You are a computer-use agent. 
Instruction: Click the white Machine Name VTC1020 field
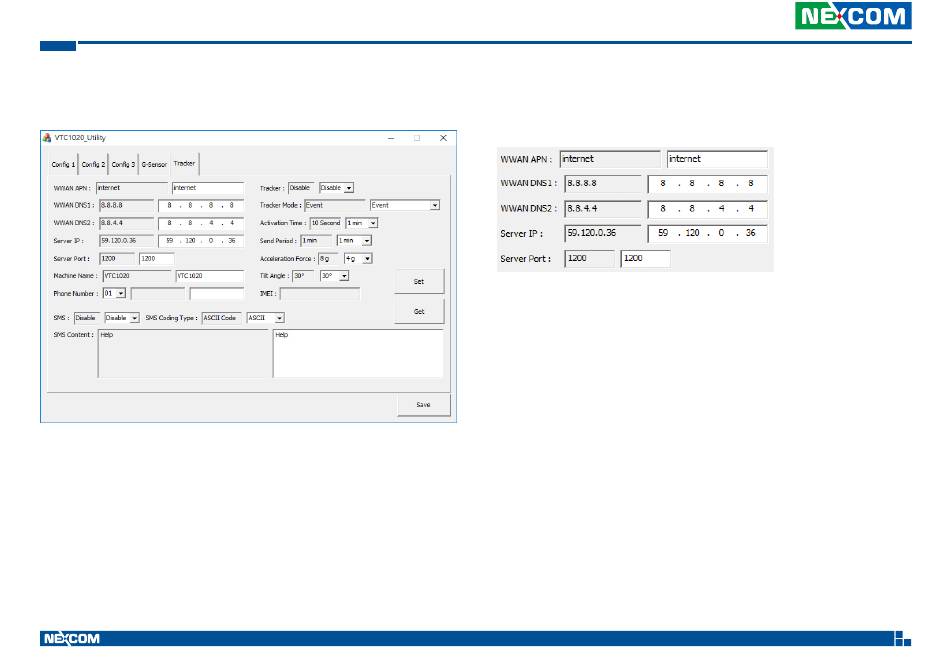click(x=210, y=276)
